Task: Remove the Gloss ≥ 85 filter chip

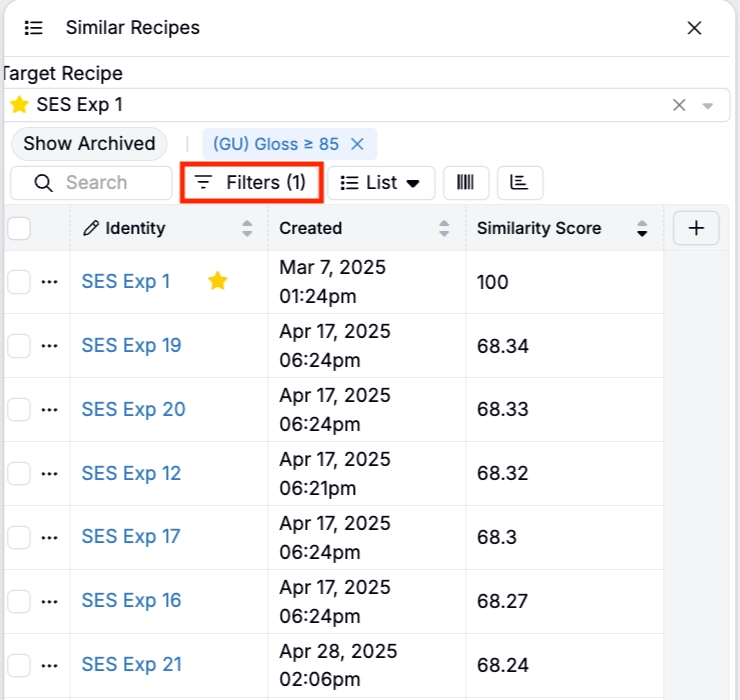Action: [x=357, y=144]
